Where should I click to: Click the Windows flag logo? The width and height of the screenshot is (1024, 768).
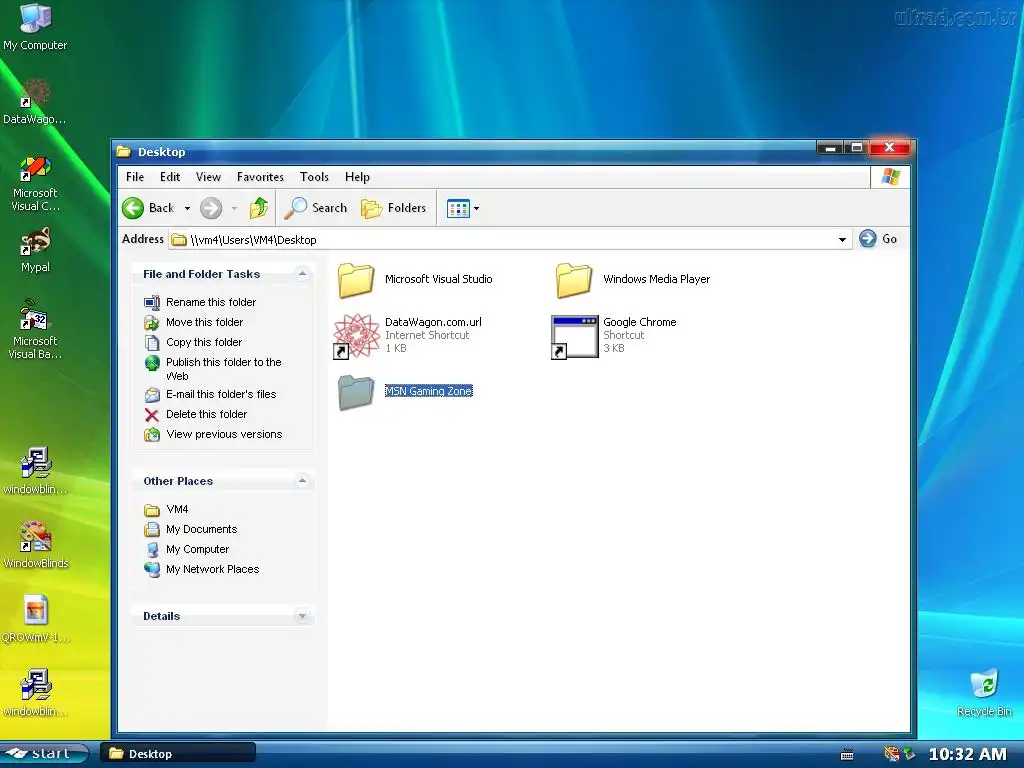(891, 177)
